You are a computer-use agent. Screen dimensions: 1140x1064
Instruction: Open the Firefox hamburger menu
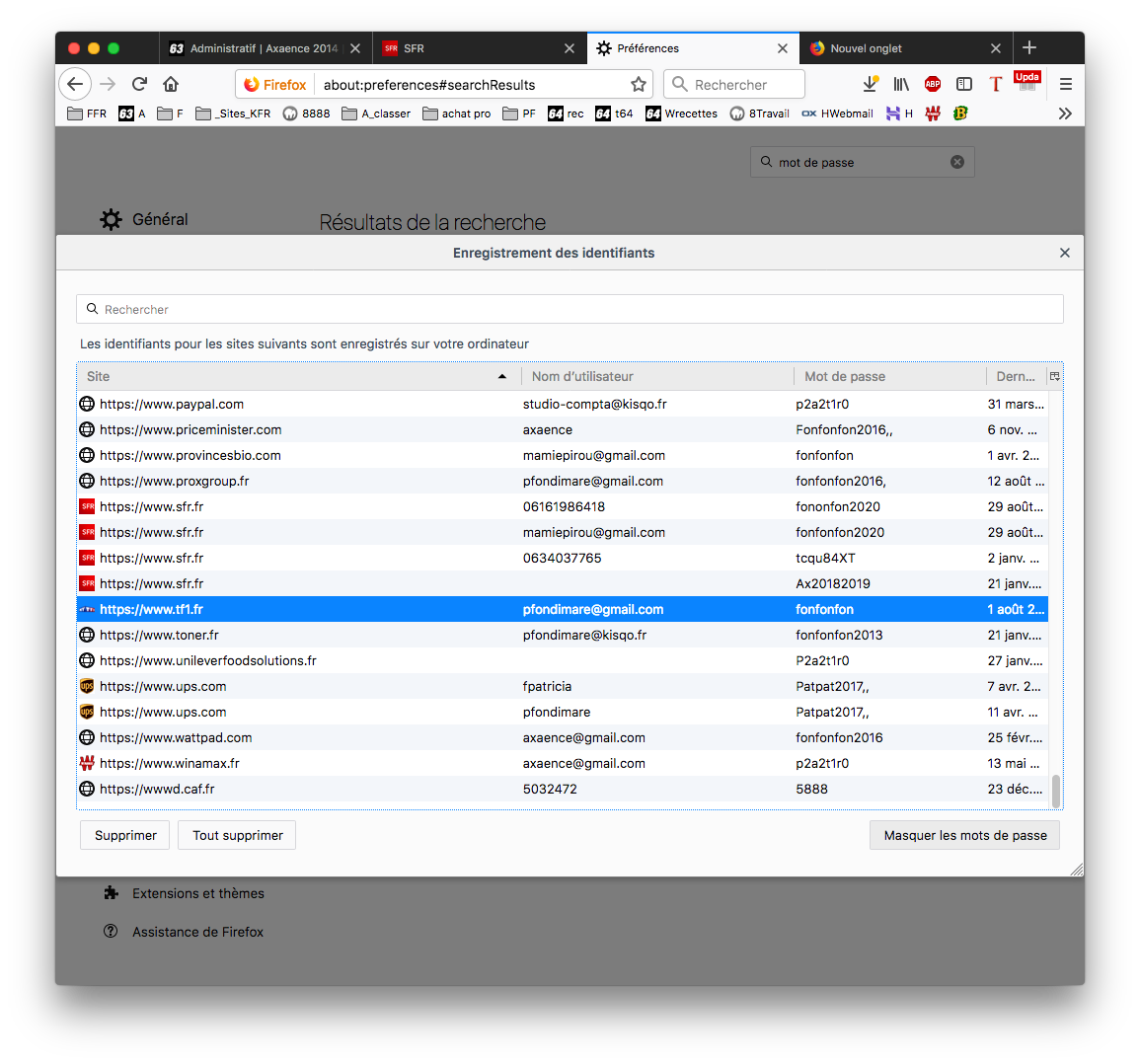coord(1066,84)
